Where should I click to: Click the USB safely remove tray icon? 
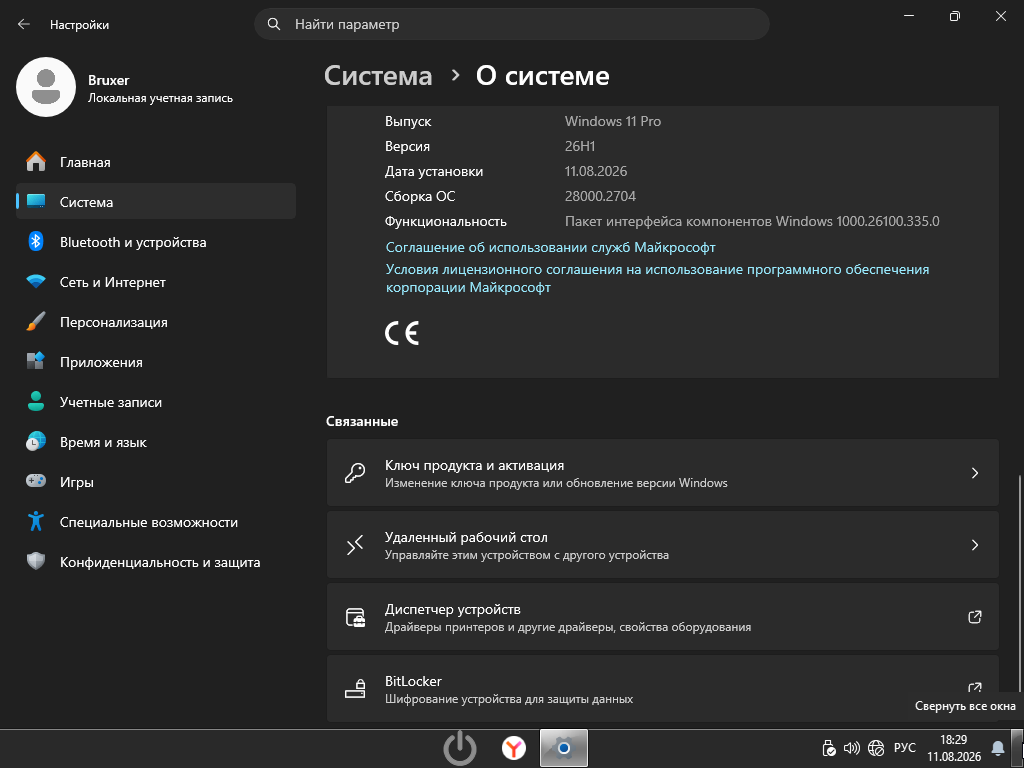point(828,748)
